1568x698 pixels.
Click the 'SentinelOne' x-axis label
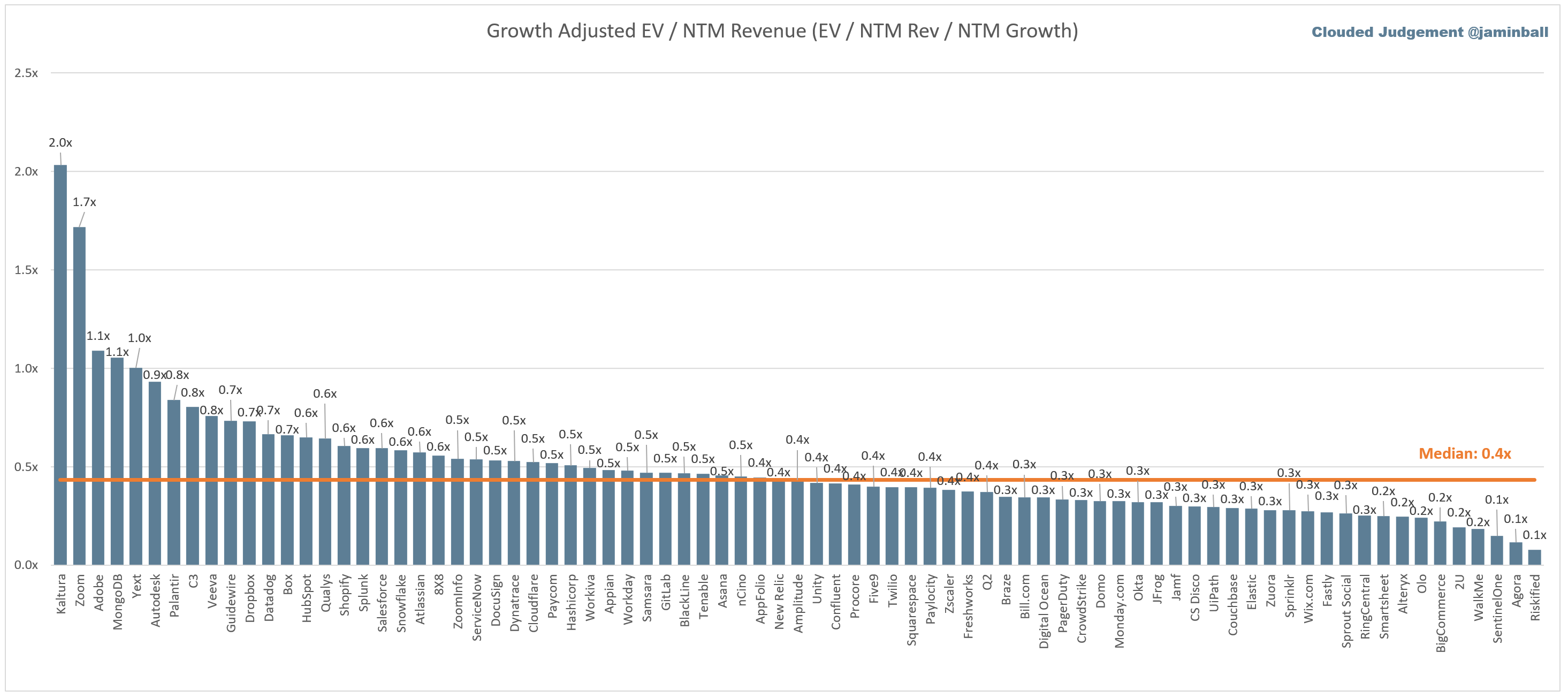(1497, 609)
